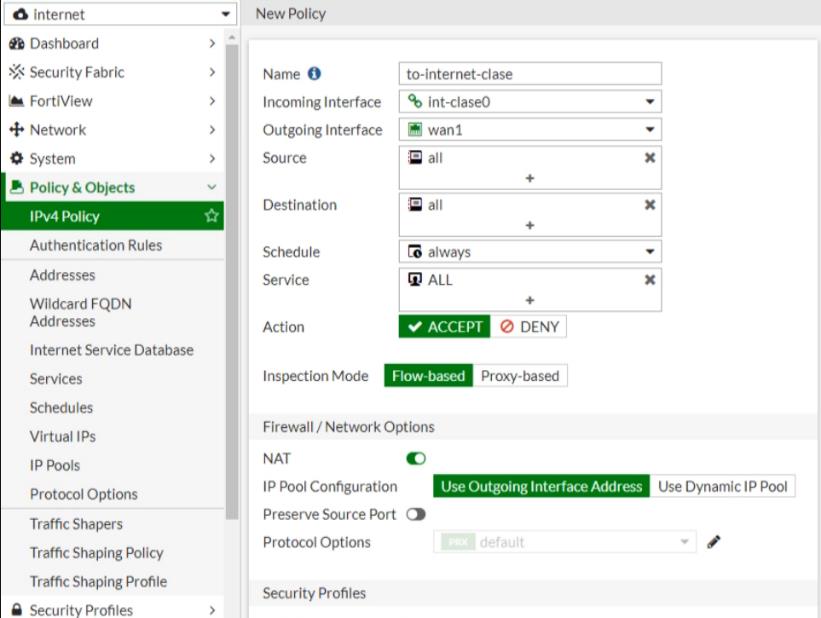Open Authentication Rules
Viewport: 821px width, 618px height.
(x=113, y=245)
